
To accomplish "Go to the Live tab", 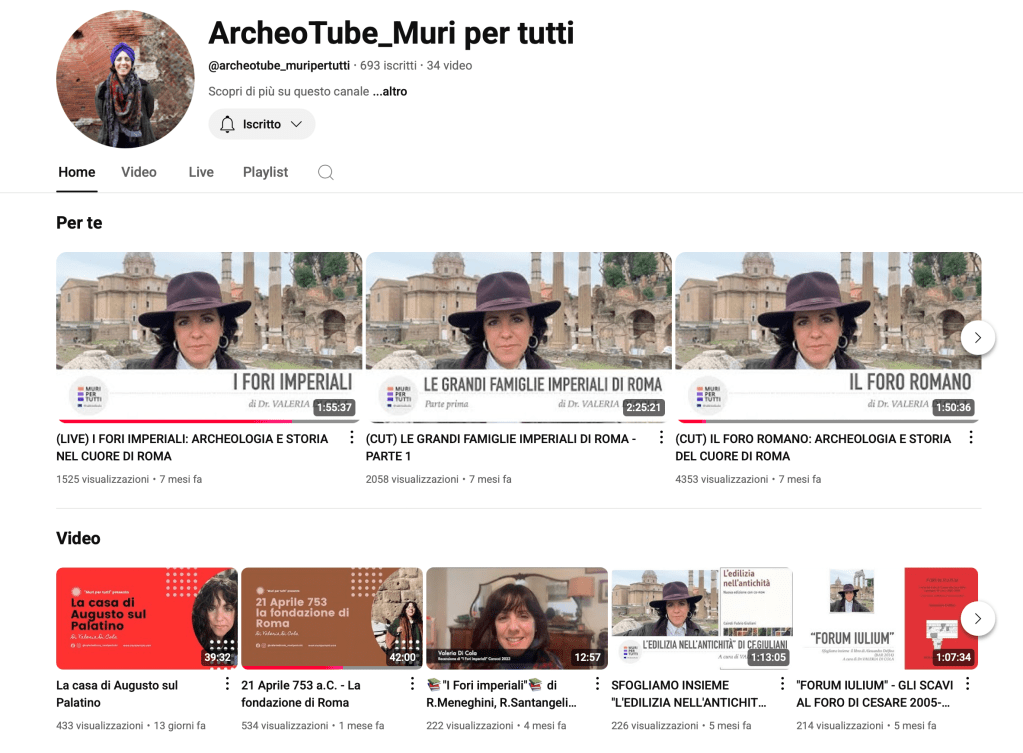I will click(x=201, y=172).
